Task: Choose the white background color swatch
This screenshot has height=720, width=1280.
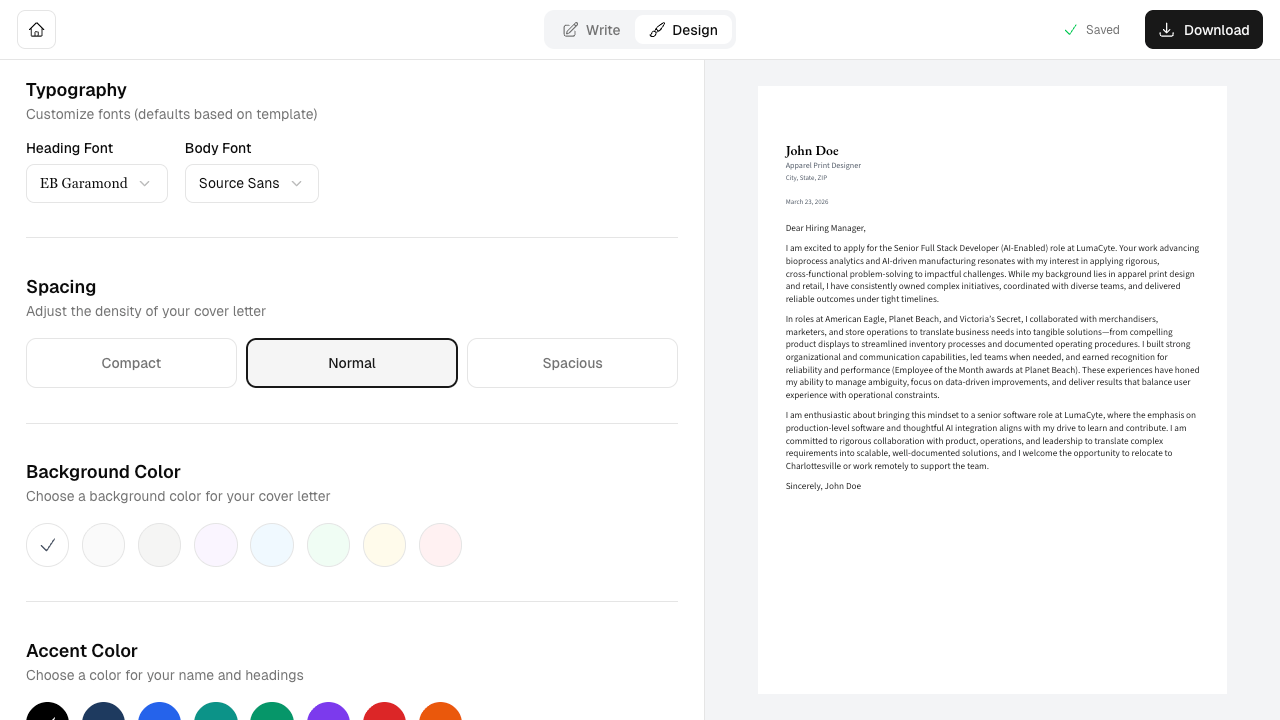Action: [x=48, y=545]
